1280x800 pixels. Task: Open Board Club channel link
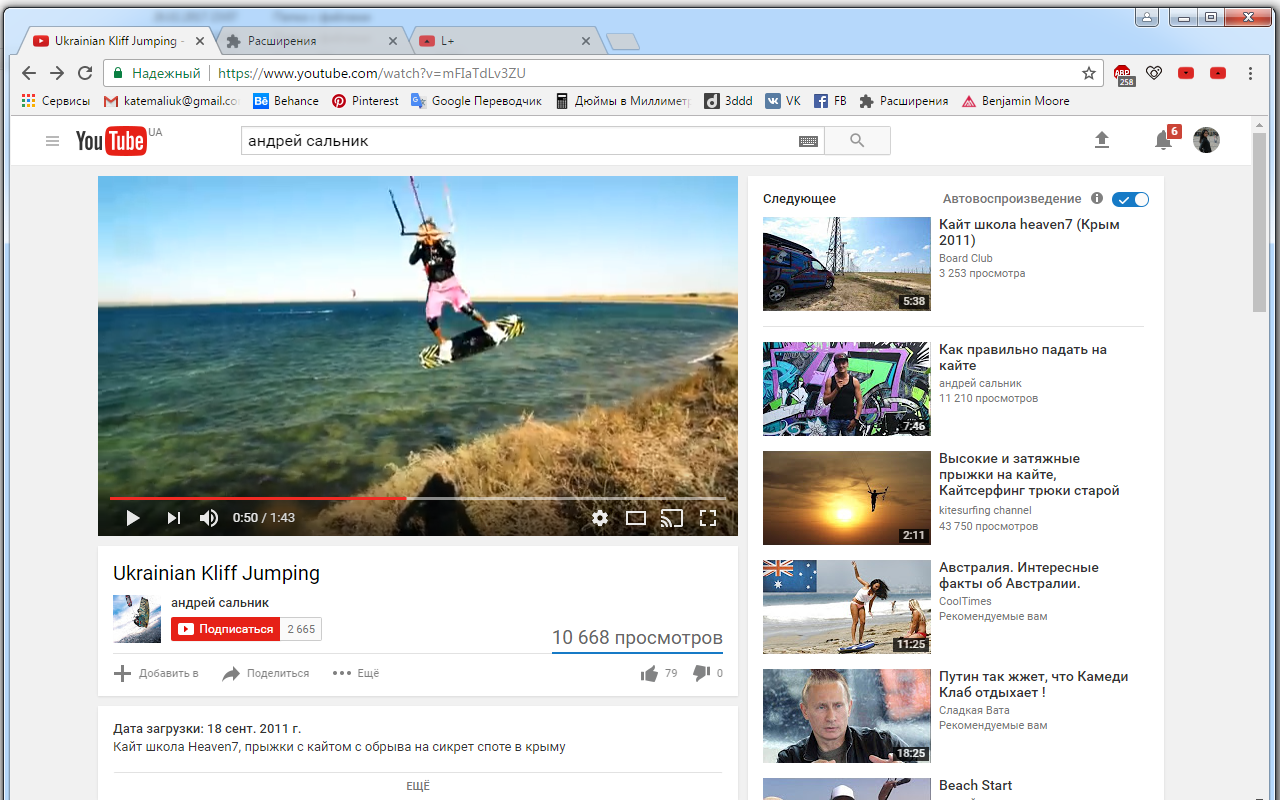point(966,258)
